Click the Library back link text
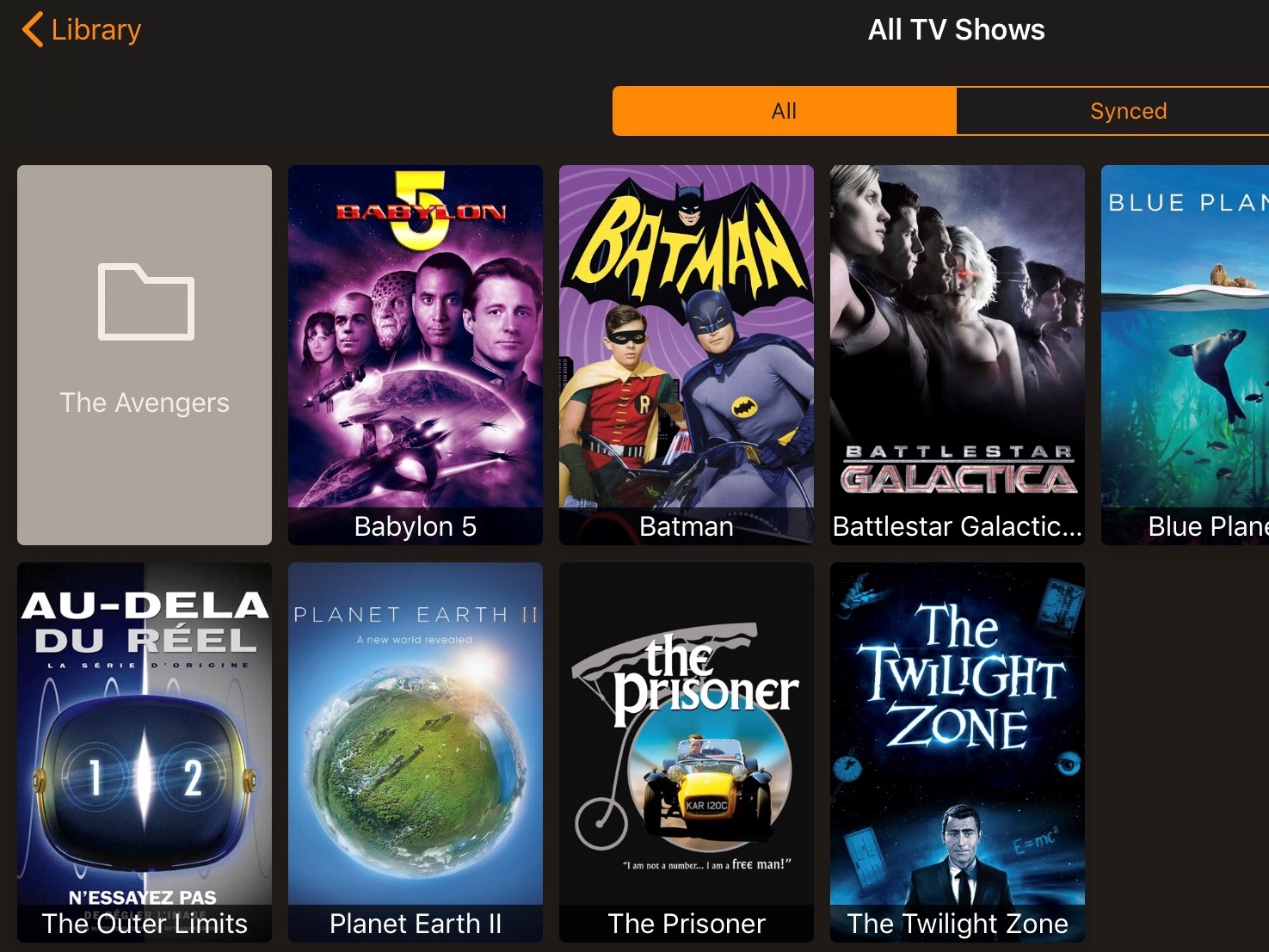Viewport: 1269px width, 952px height. pyautogui.click(x=96, y=30)
